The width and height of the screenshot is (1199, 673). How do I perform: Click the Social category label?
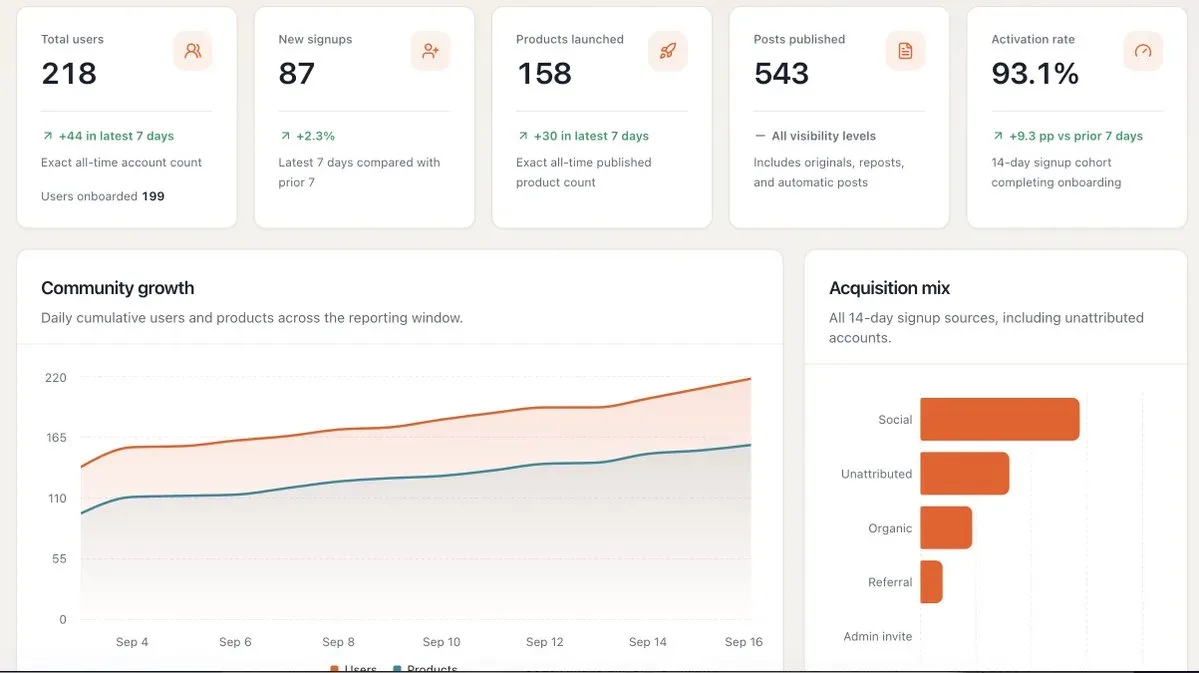pyautogui.click(x=895, y=420)
